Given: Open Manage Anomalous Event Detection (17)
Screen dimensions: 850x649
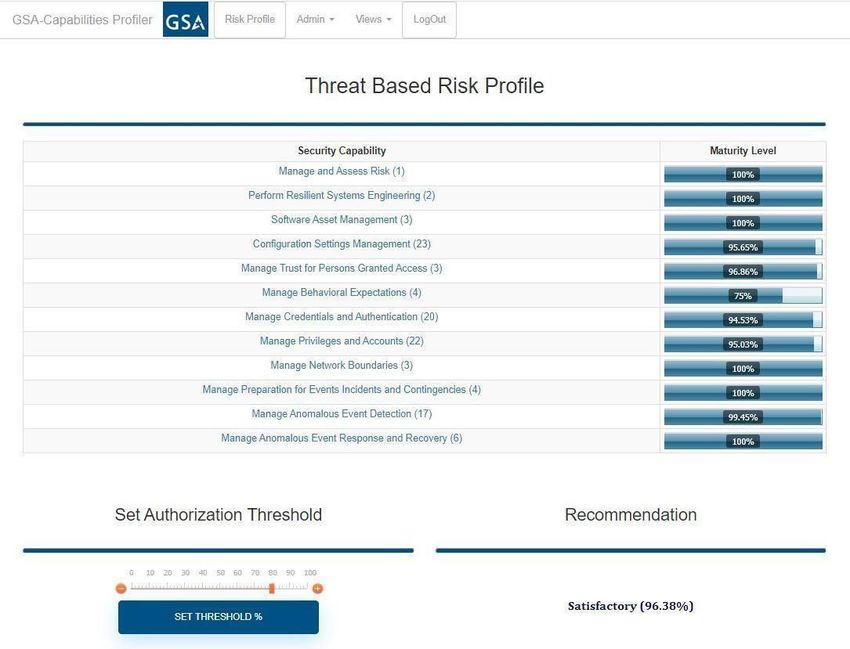Looking at the screenshot, I should coord(342,414).
